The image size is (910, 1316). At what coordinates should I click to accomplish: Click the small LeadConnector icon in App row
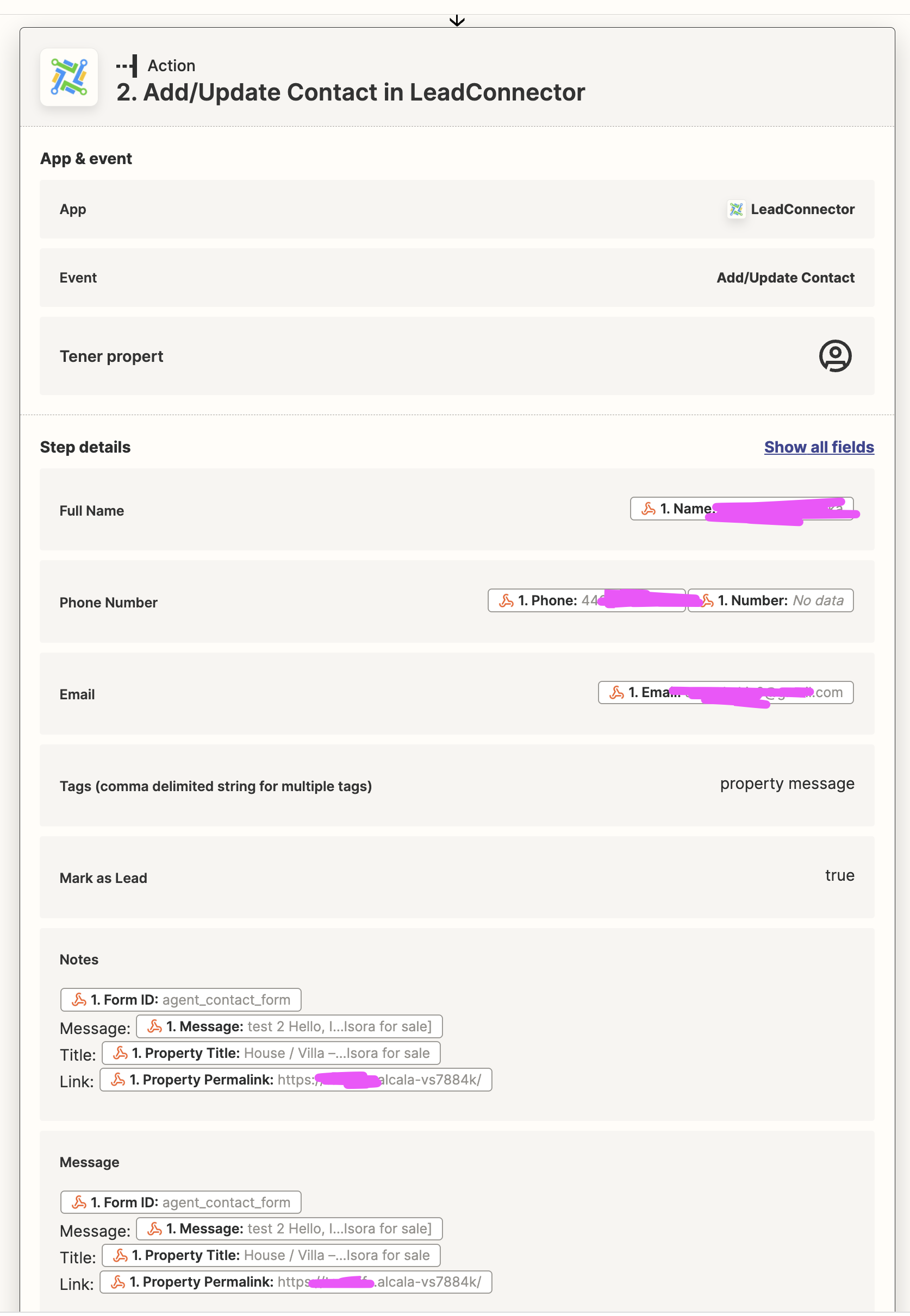tap(736, 209)
